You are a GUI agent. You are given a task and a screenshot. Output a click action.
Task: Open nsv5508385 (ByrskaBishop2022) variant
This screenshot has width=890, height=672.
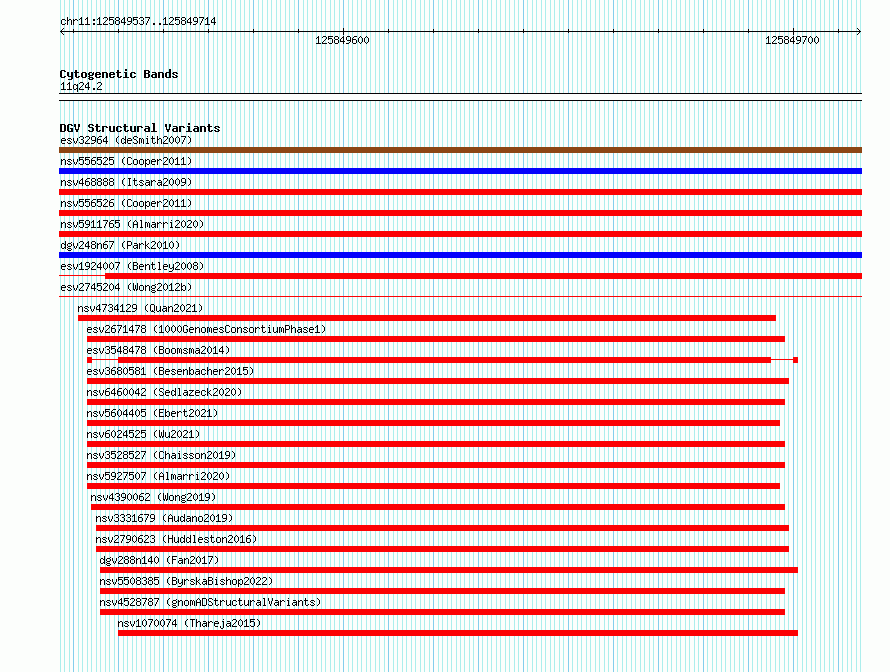click(x=186, y=581)
